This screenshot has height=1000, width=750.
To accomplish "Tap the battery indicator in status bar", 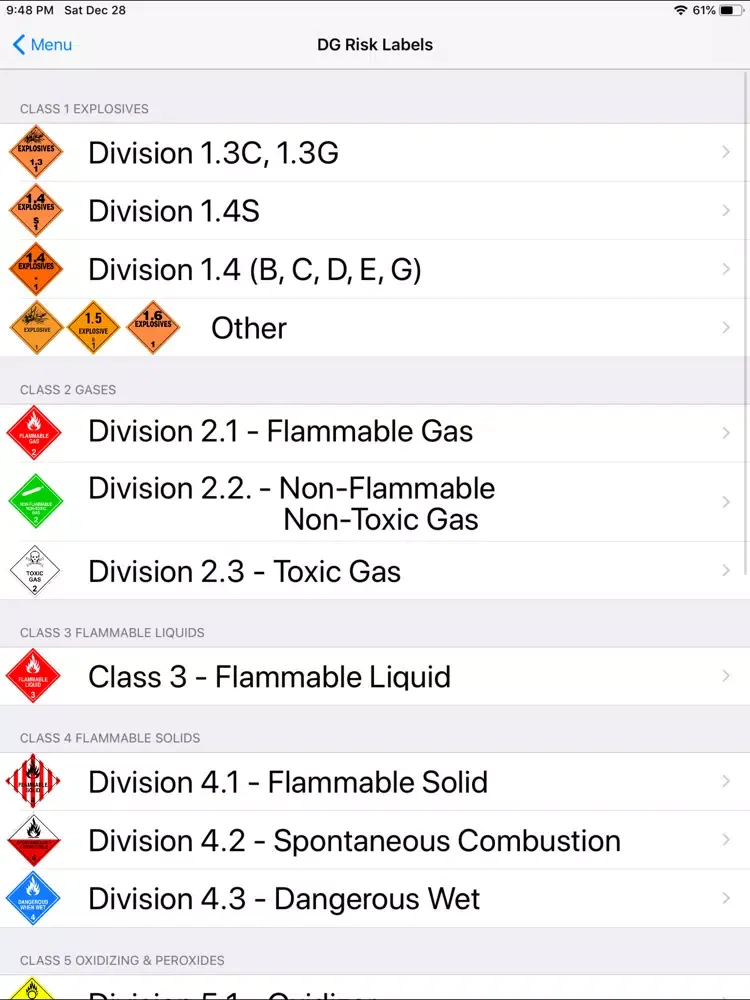I will (731, 10).
